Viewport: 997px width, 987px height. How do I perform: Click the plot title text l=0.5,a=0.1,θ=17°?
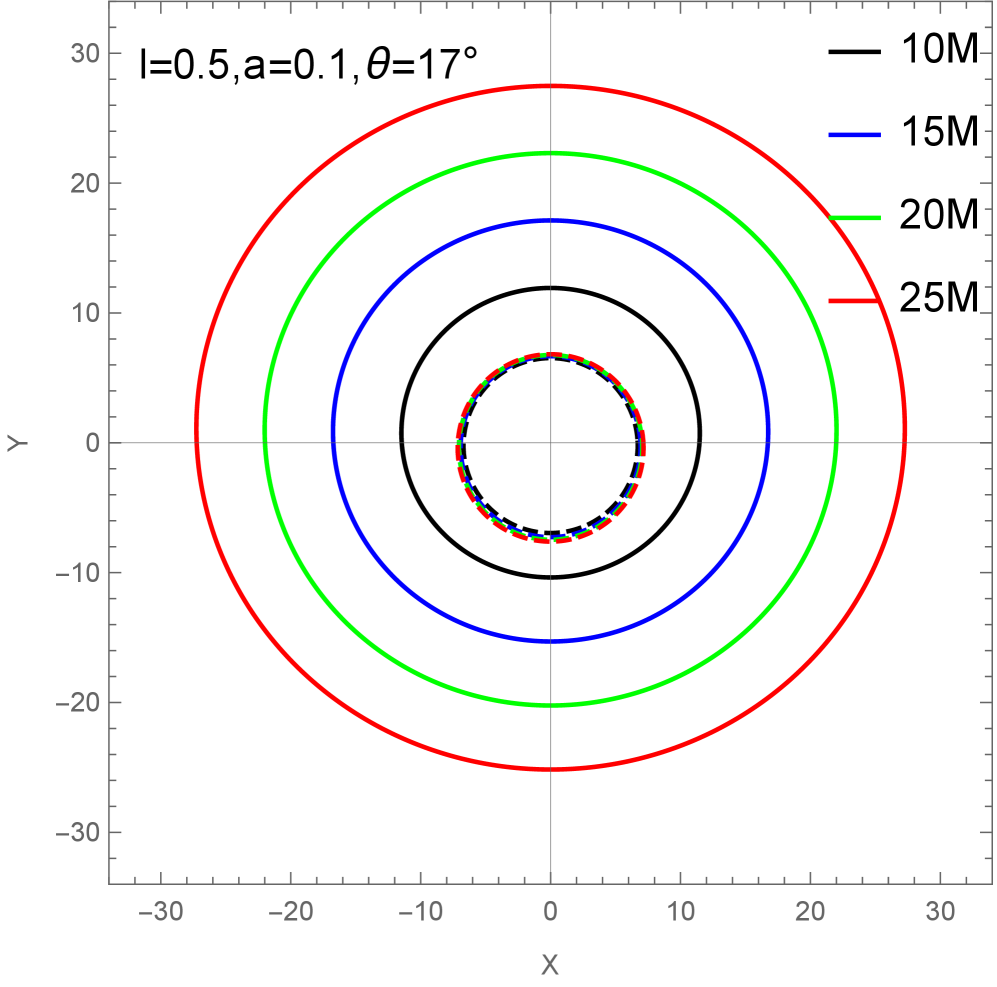[308, 64]
